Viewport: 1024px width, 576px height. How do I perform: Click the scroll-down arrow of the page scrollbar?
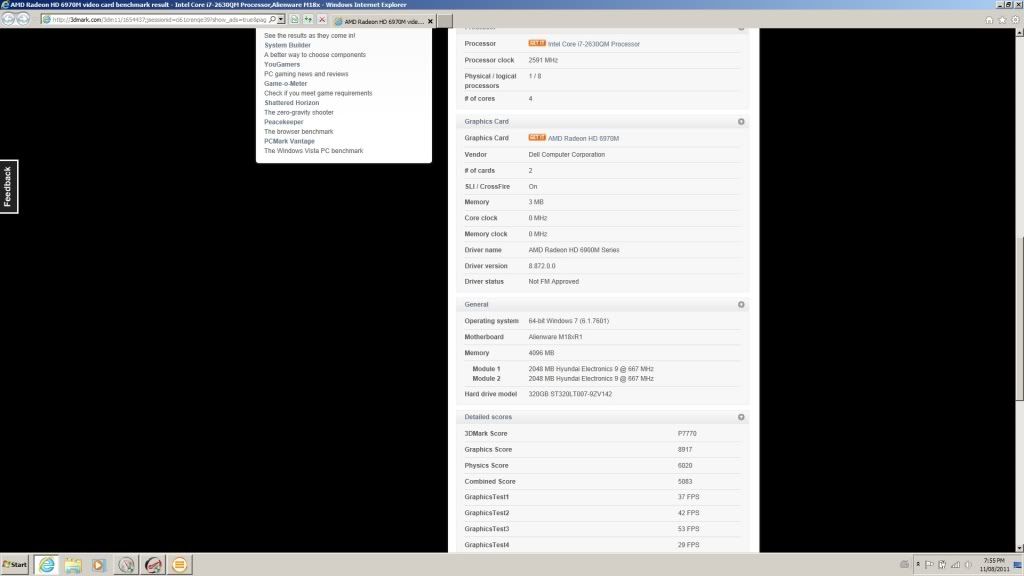pos(1019,548)
